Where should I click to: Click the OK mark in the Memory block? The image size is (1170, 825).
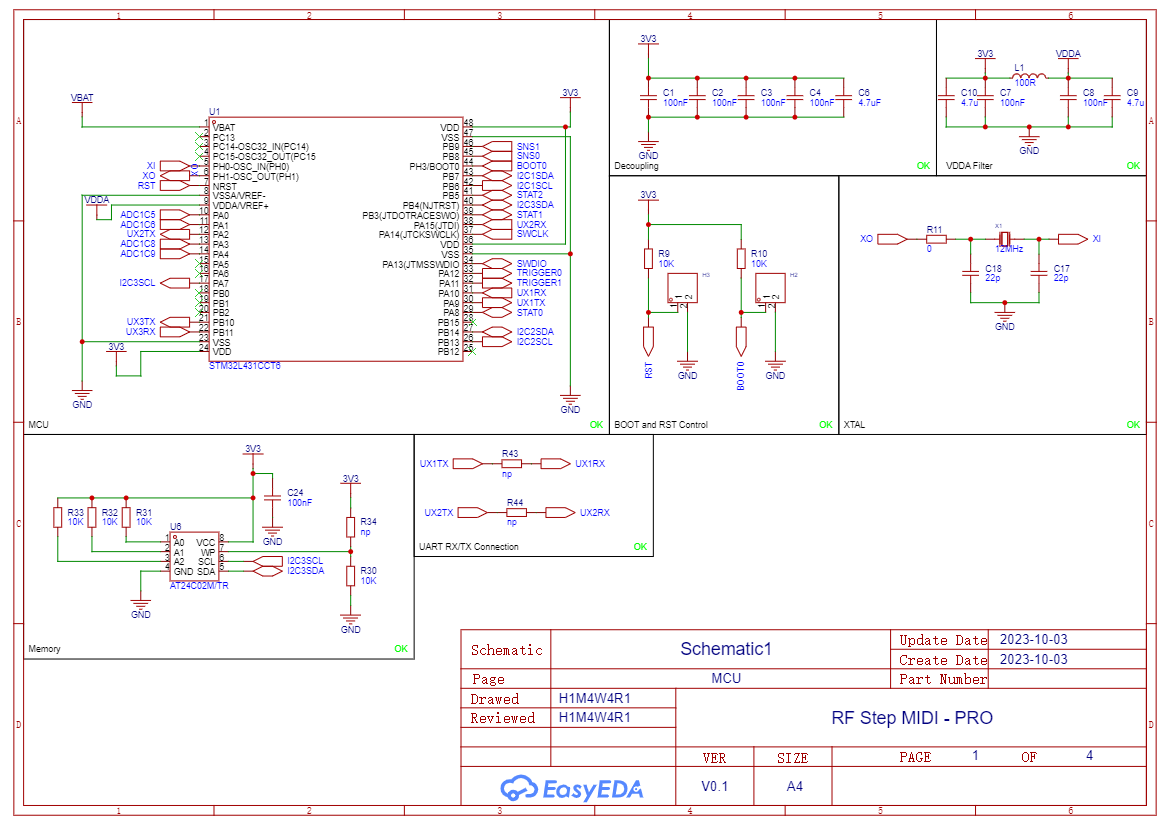401,649
